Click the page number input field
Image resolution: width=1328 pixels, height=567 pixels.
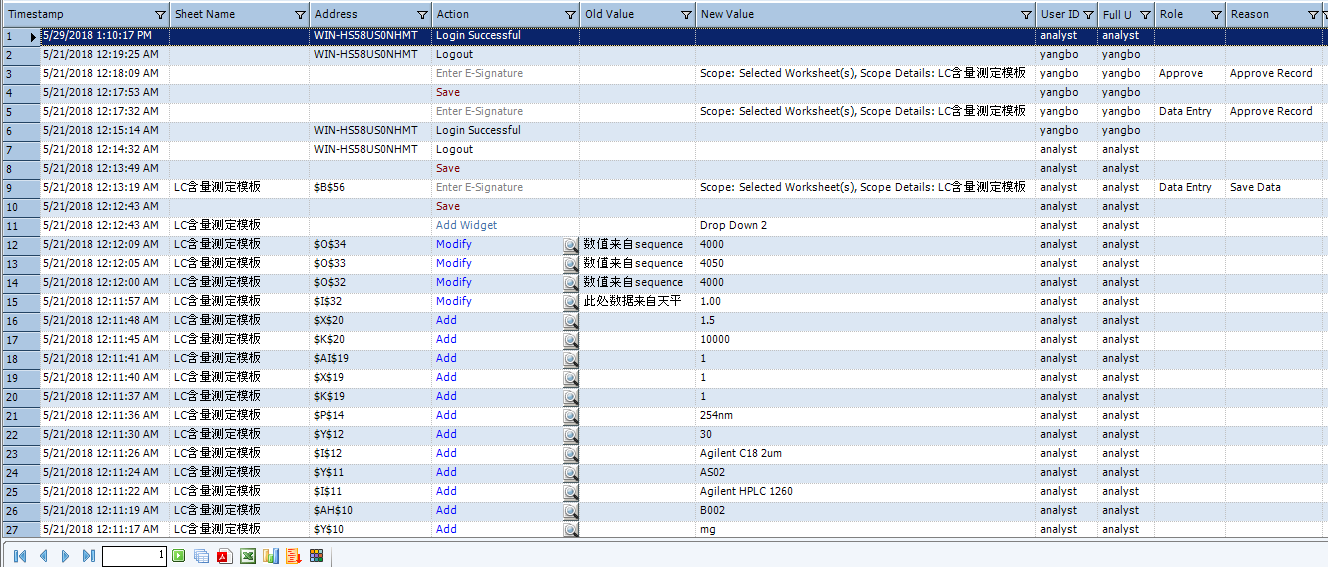pos(134,556)
